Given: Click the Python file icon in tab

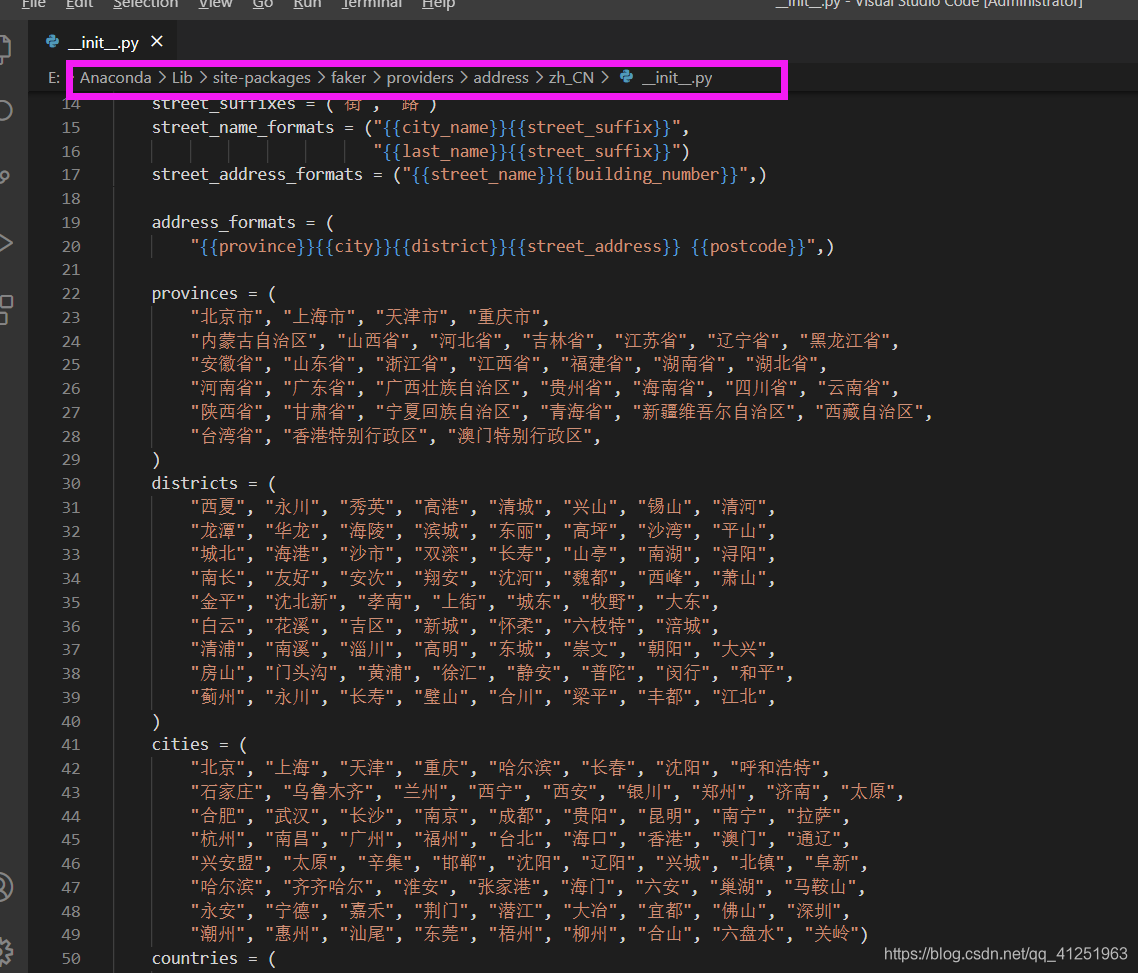Looking at the screenshot, I should click(52, 41).
